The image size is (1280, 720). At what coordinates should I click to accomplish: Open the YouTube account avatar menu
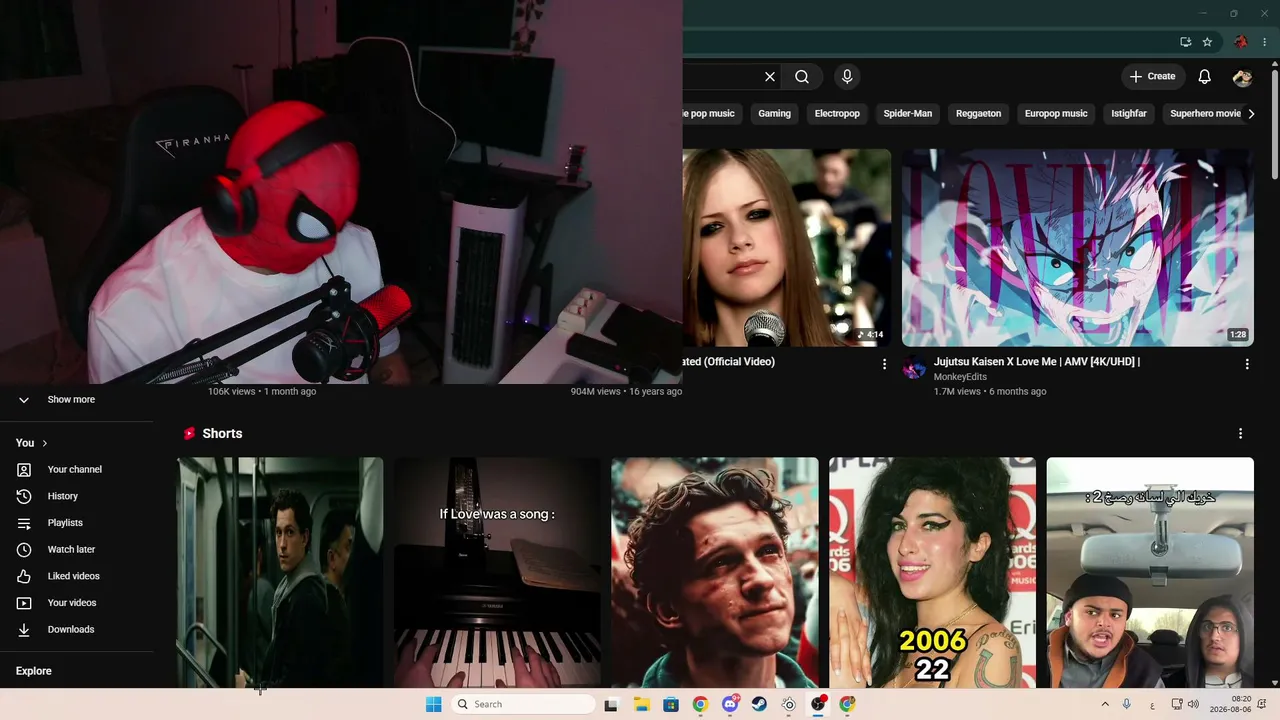1242,77
